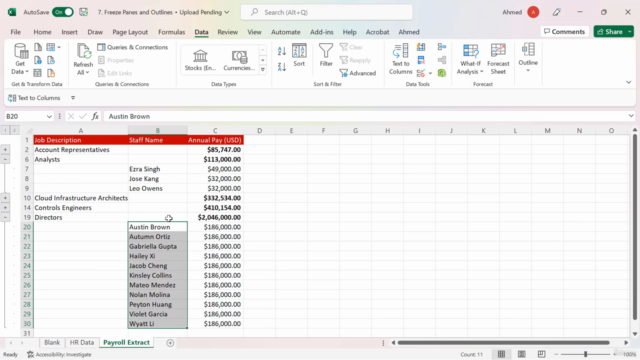Viewport: 640px width, 360px height.
Task: Open Advanced filter options
Action: coord(358,73)
